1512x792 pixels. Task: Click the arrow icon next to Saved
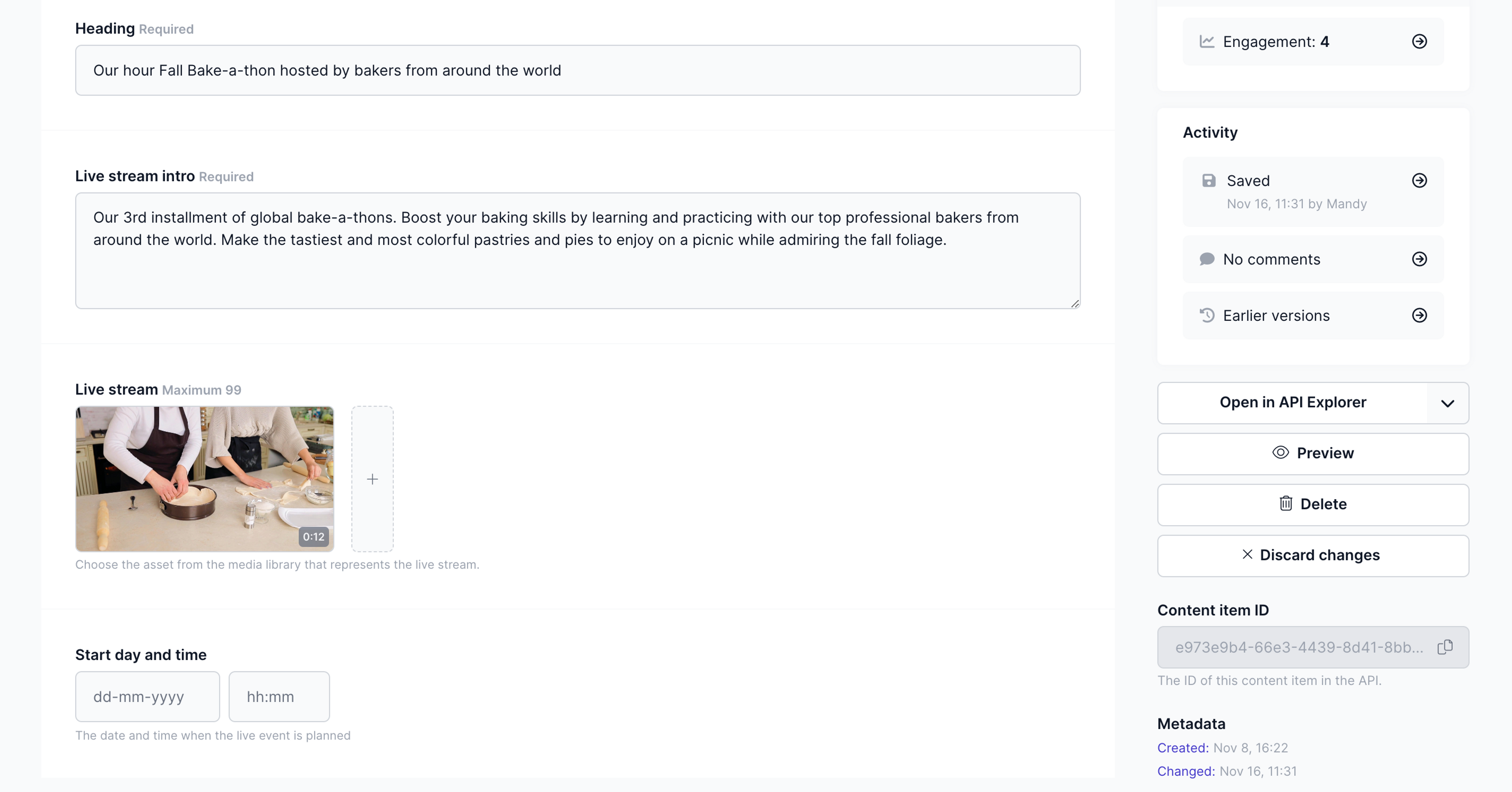1419,181
